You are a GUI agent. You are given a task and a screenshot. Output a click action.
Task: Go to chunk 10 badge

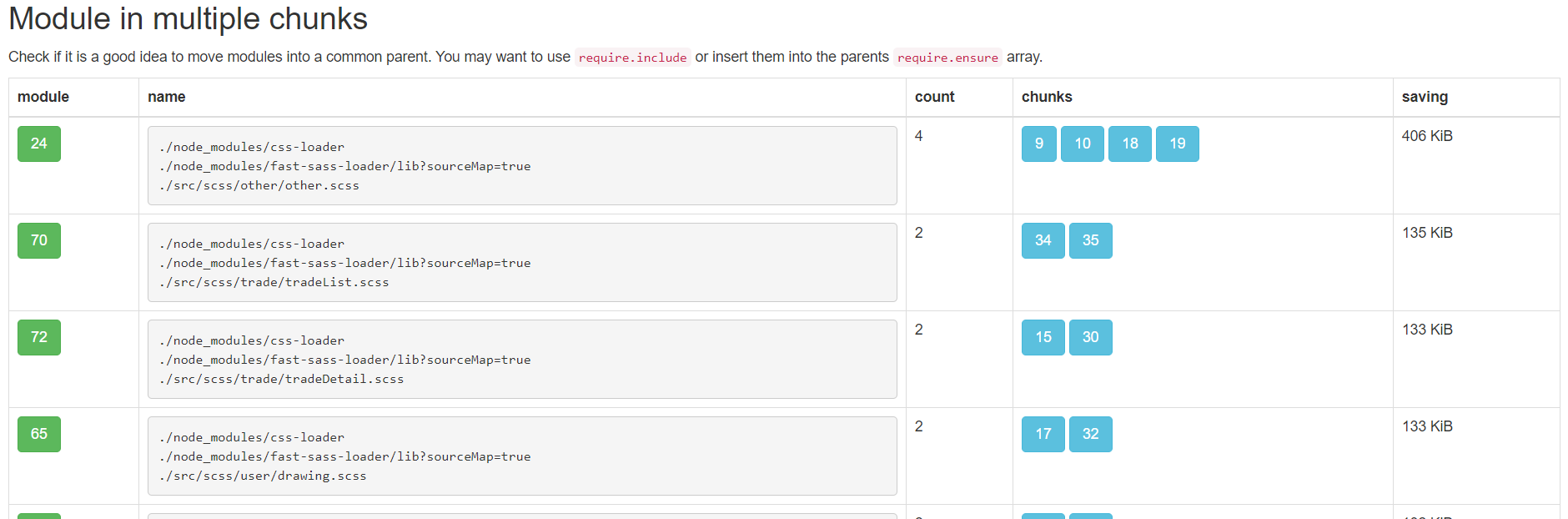[x=1083, y=144]
